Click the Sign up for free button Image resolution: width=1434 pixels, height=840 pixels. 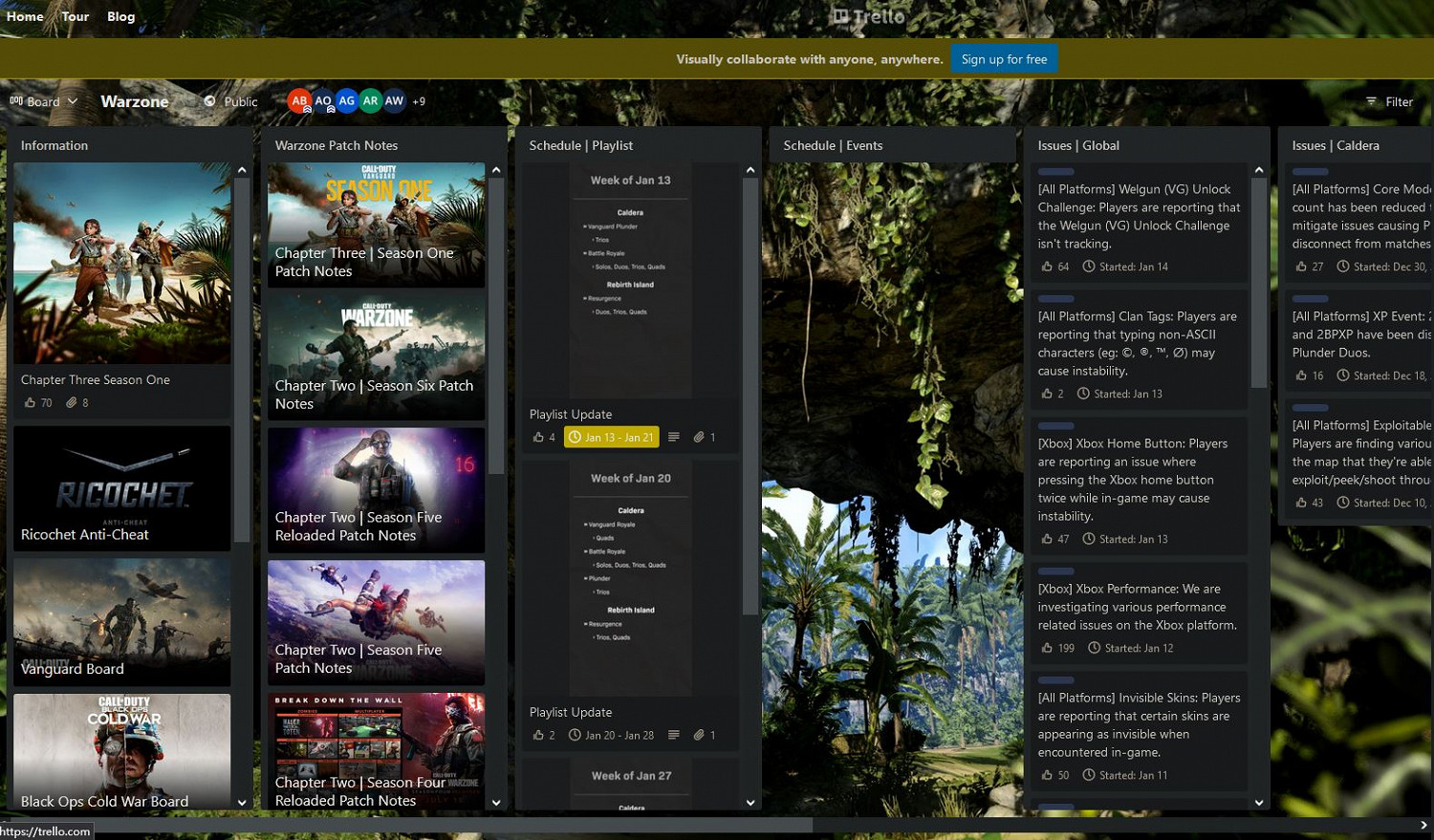1004,59
